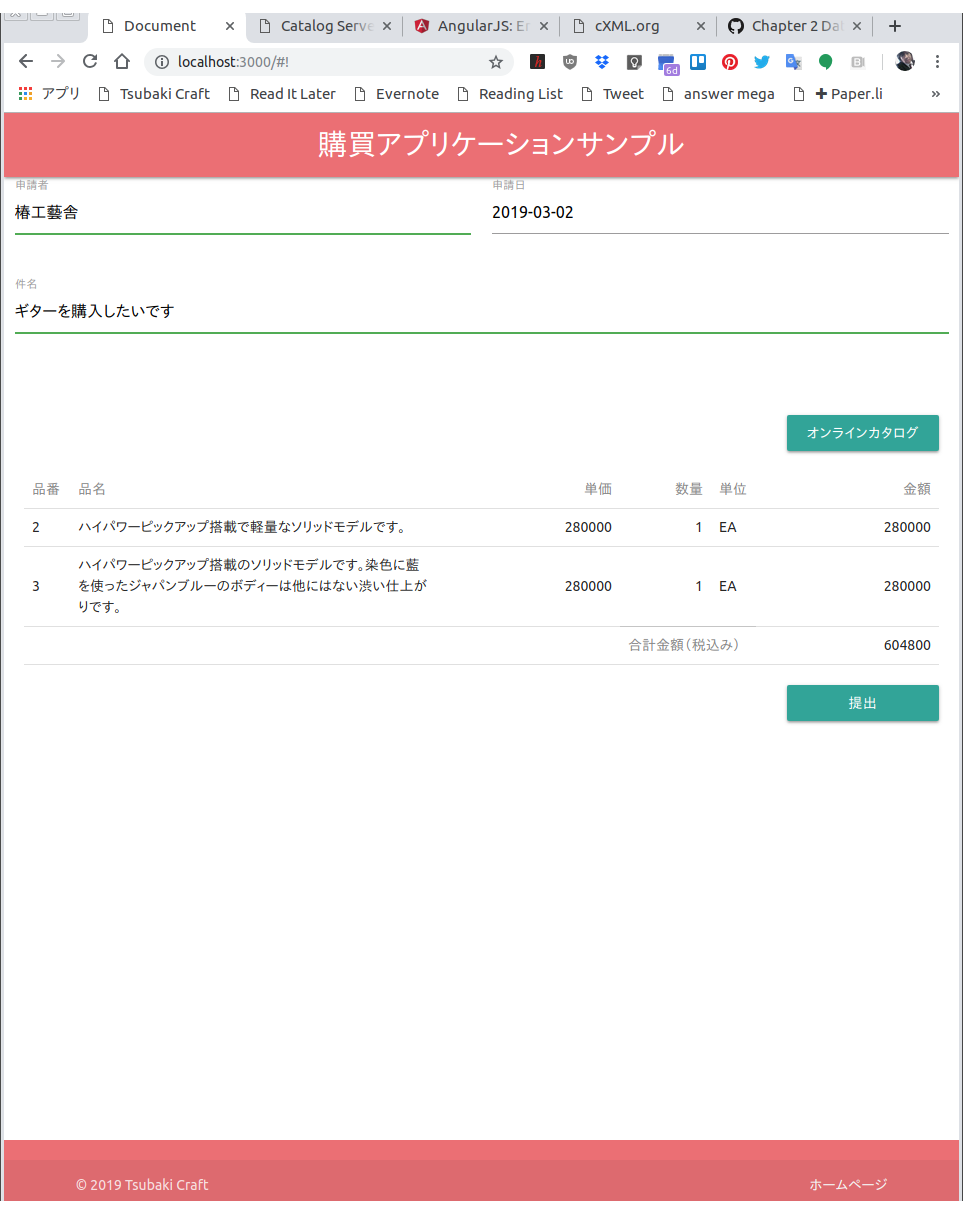The width and height of the screenshot is (963, 1214).
Task: Reload the current page
Action: 90,61
